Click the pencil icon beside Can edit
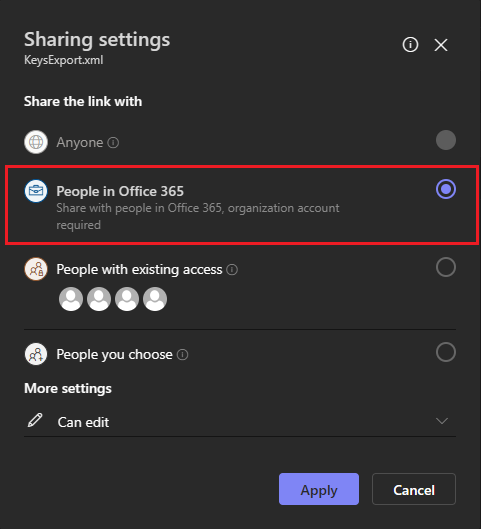481x529 pixels. point(35,420)
